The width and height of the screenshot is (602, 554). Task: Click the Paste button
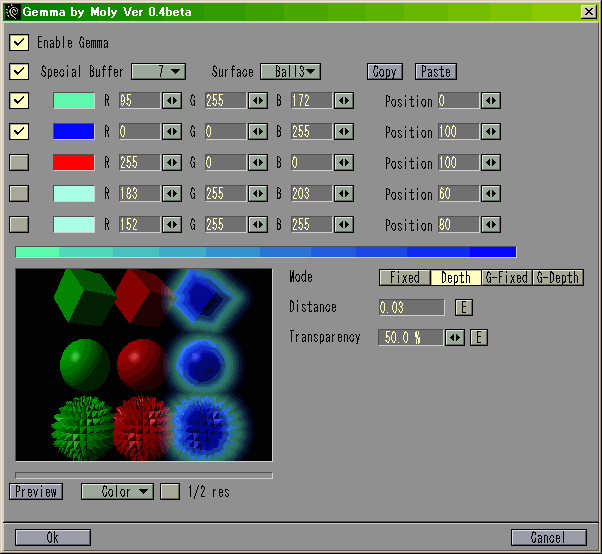(436, 71)
